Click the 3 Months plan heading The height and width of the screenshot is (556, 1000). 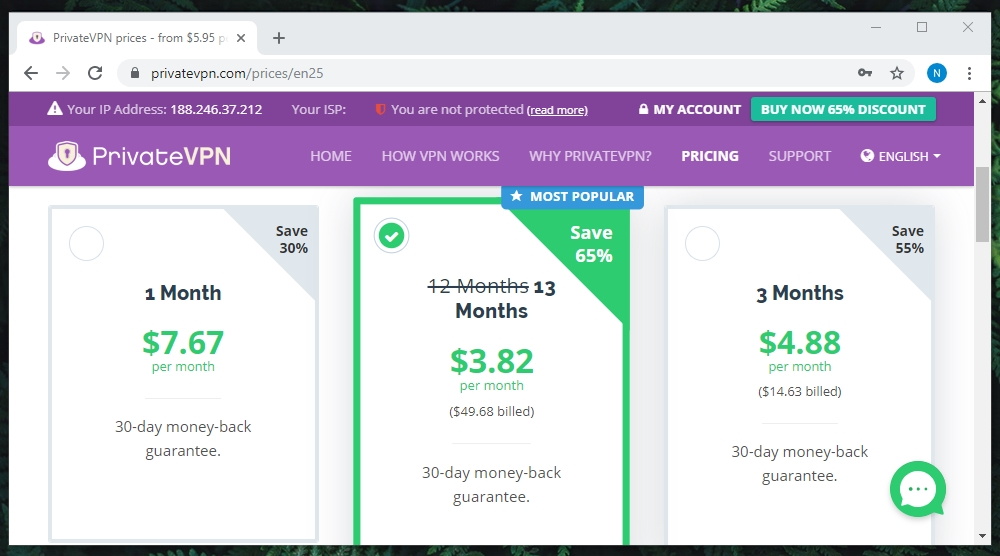[x=800, y=293]
